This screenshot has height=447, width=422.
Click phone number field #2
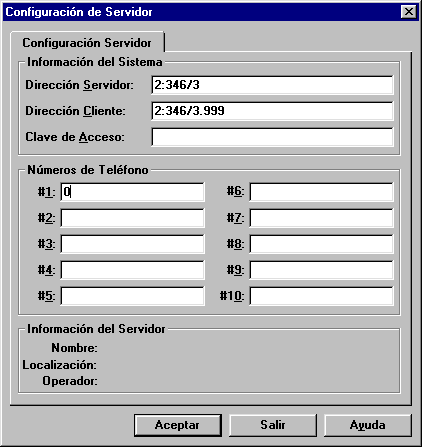click(132, 218)
